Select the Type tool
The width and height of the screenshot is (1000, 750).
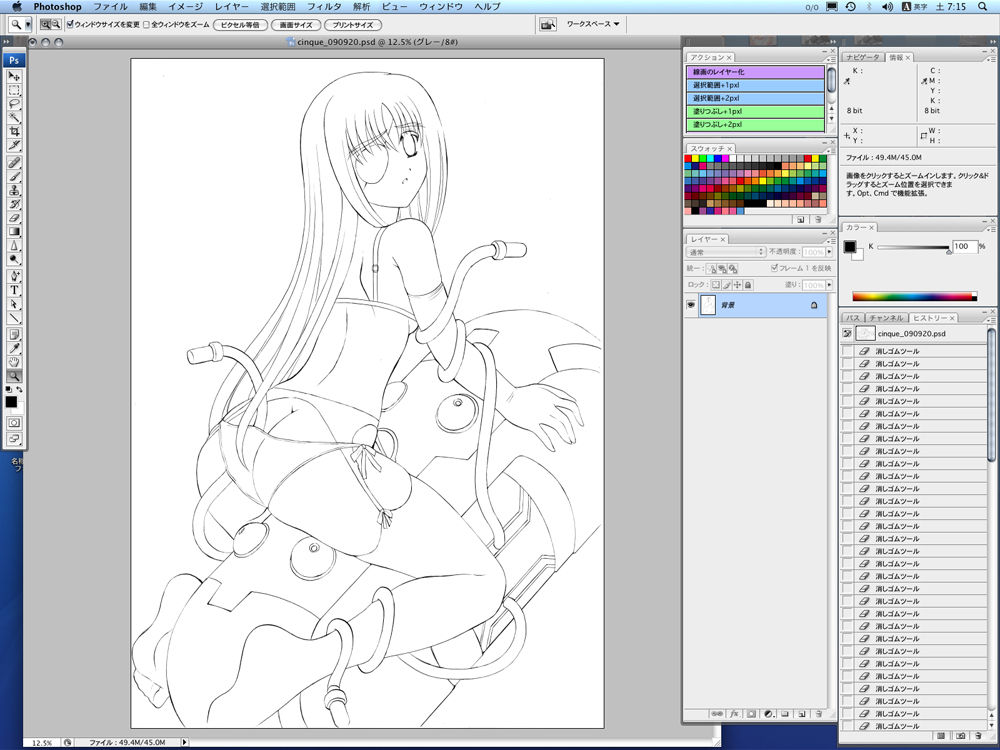pos(14,290)
